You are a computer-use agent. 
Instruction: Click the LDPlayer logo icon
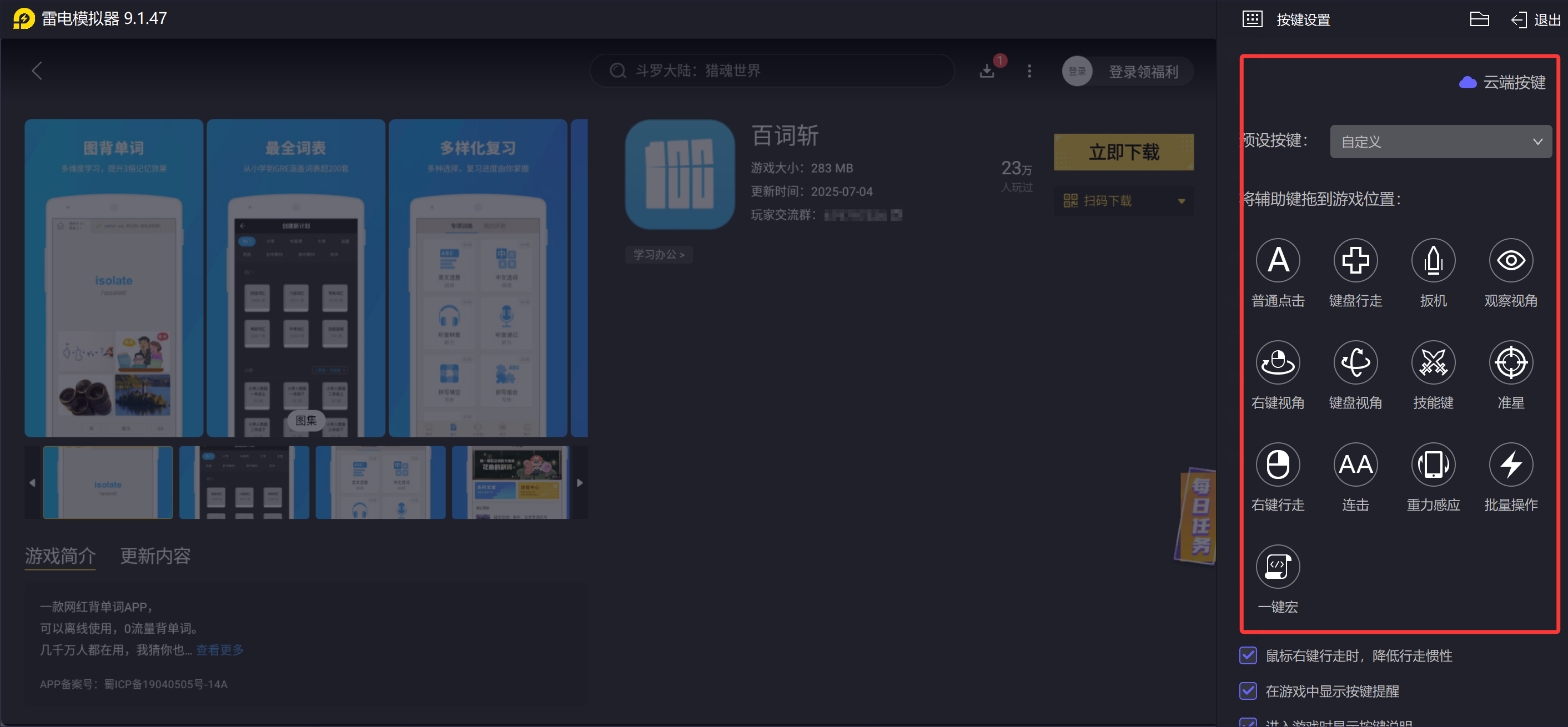24,18
